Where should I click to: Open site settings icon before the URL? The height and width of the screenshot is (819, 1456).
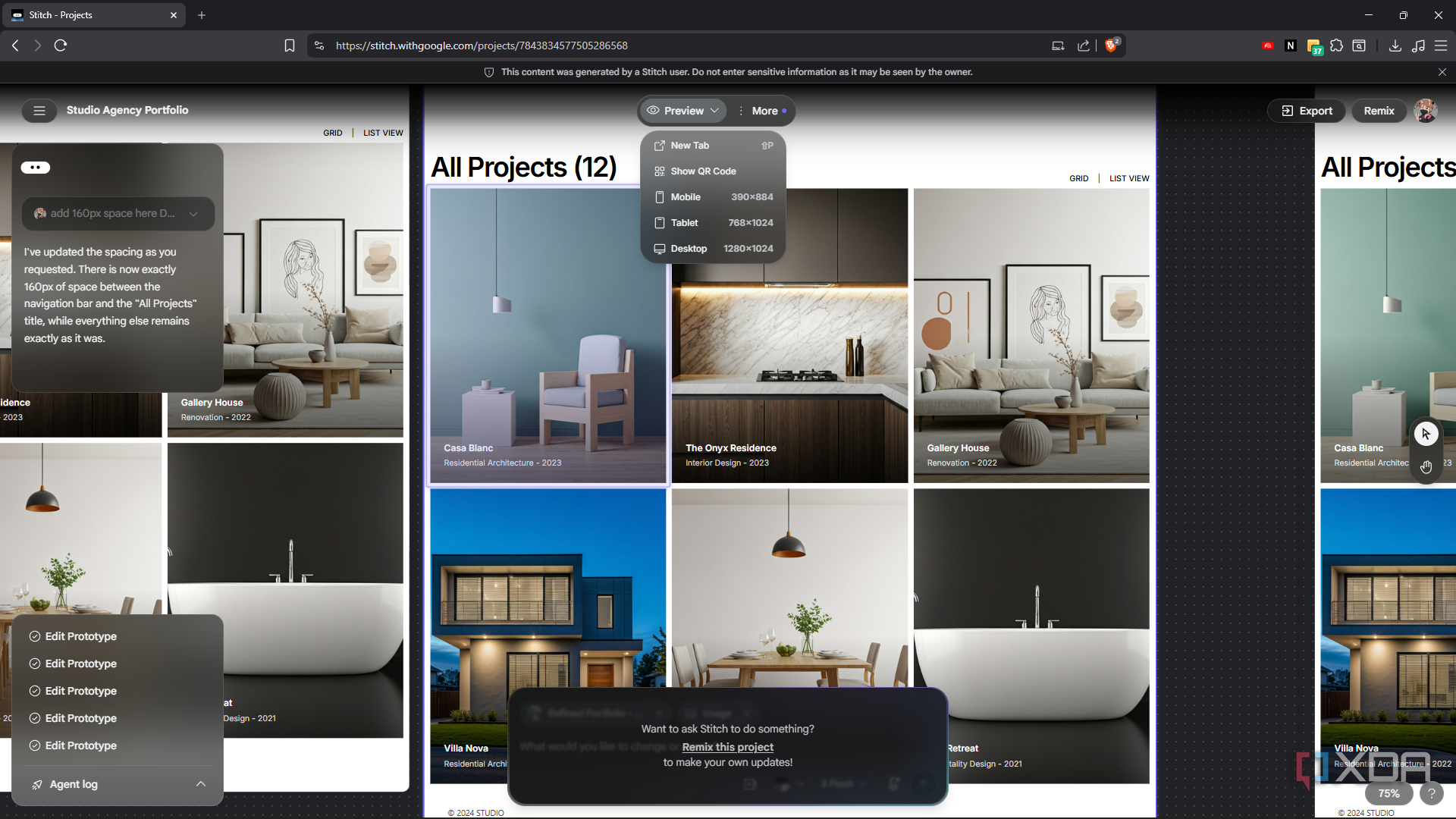pos(319,45)
